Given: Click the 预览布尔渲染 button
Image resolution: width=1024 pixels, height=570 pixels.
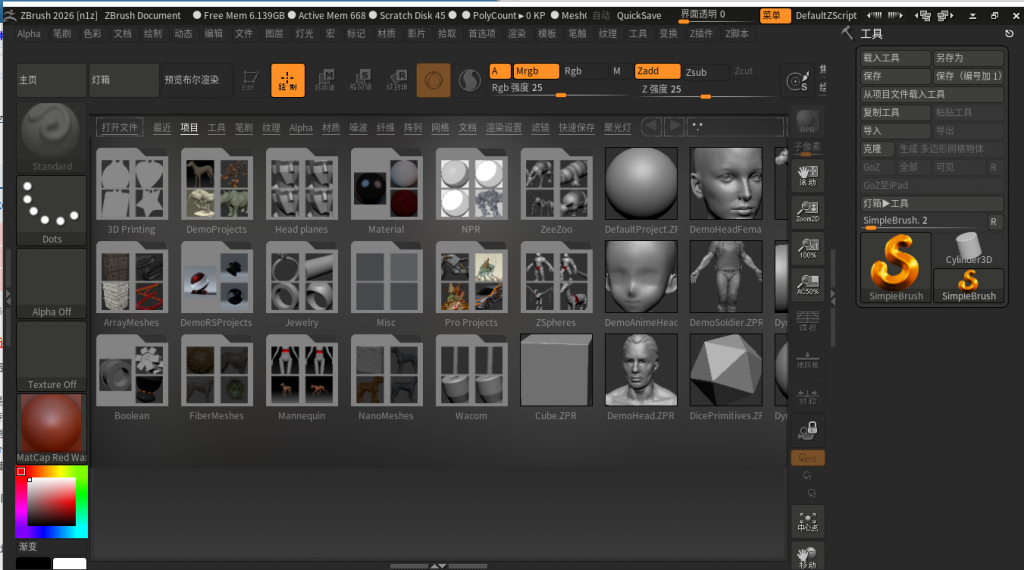Looking at the screenshot, I should (x=197, y=80).
